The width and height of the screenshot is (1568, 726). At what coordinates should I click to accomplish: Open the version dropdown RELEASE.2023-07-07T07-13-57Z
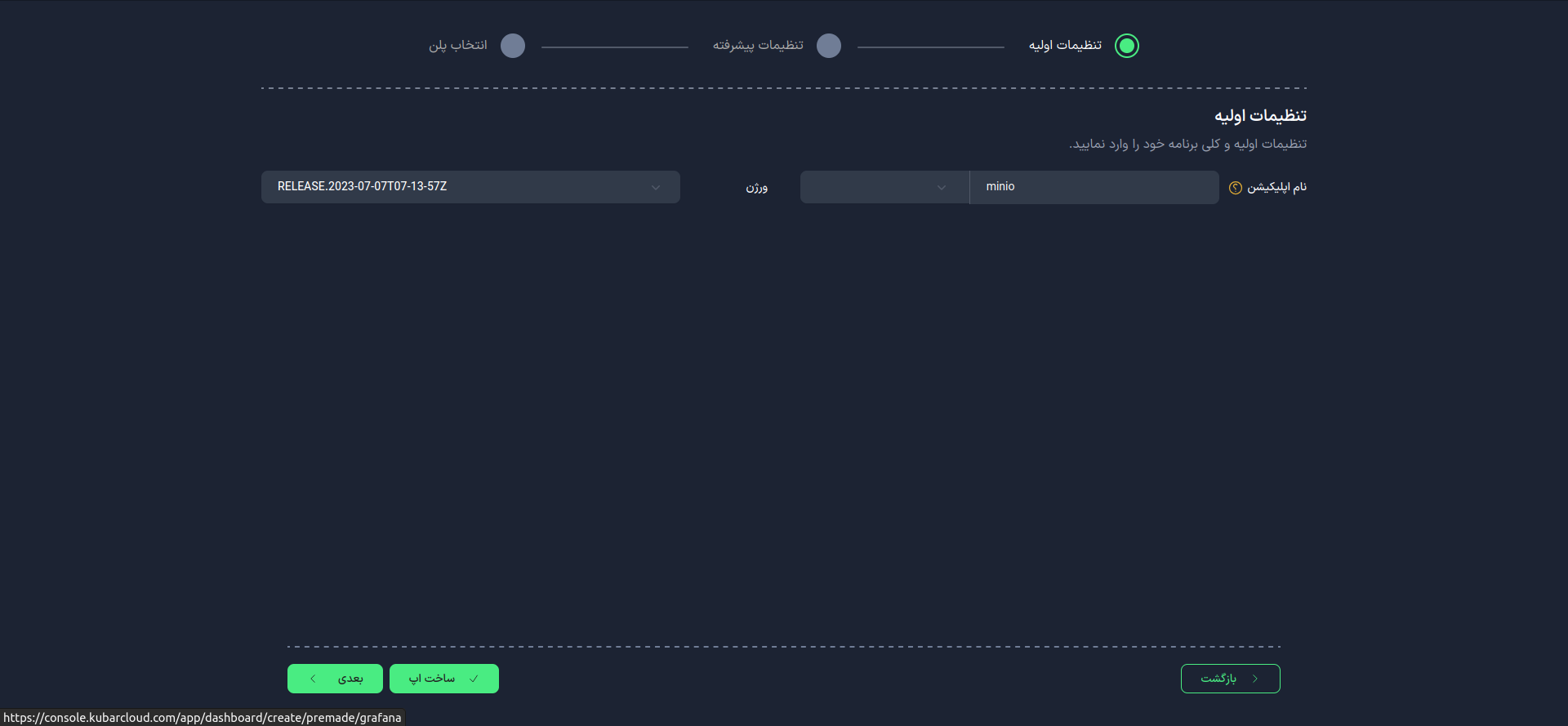tap(470, 187)
